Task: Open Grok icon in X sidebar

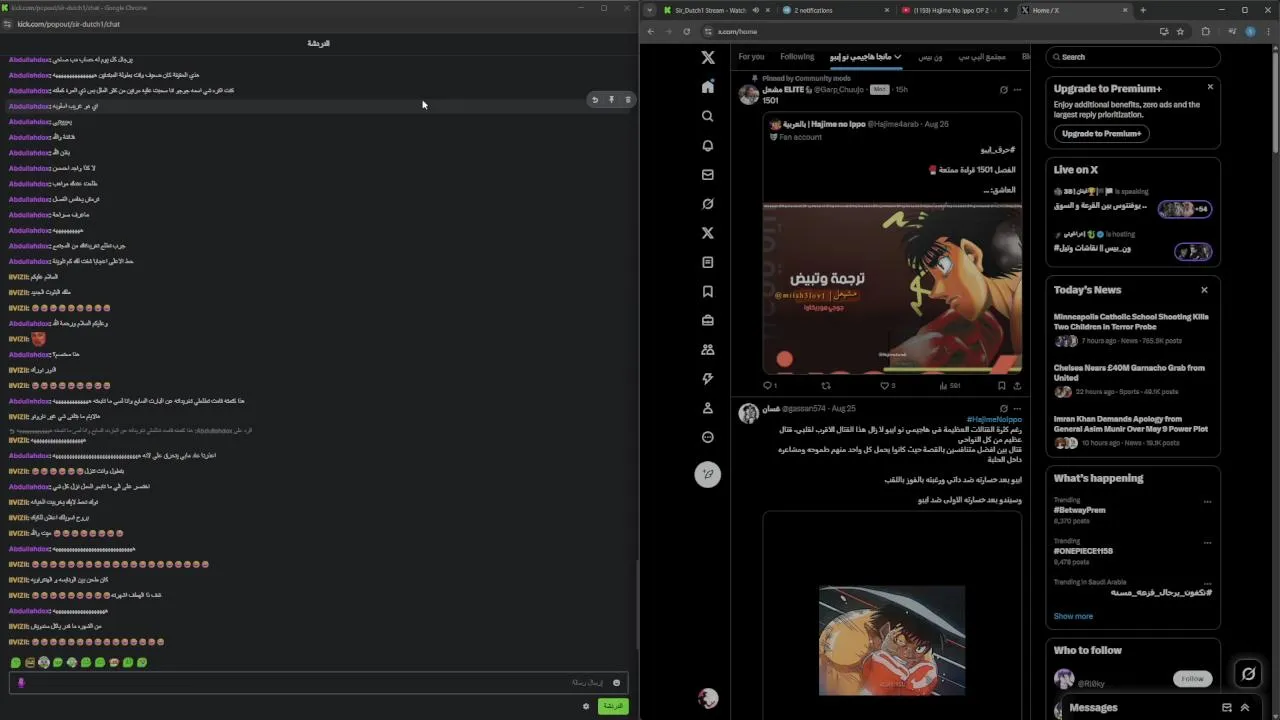Action: (x=707, y=203)
